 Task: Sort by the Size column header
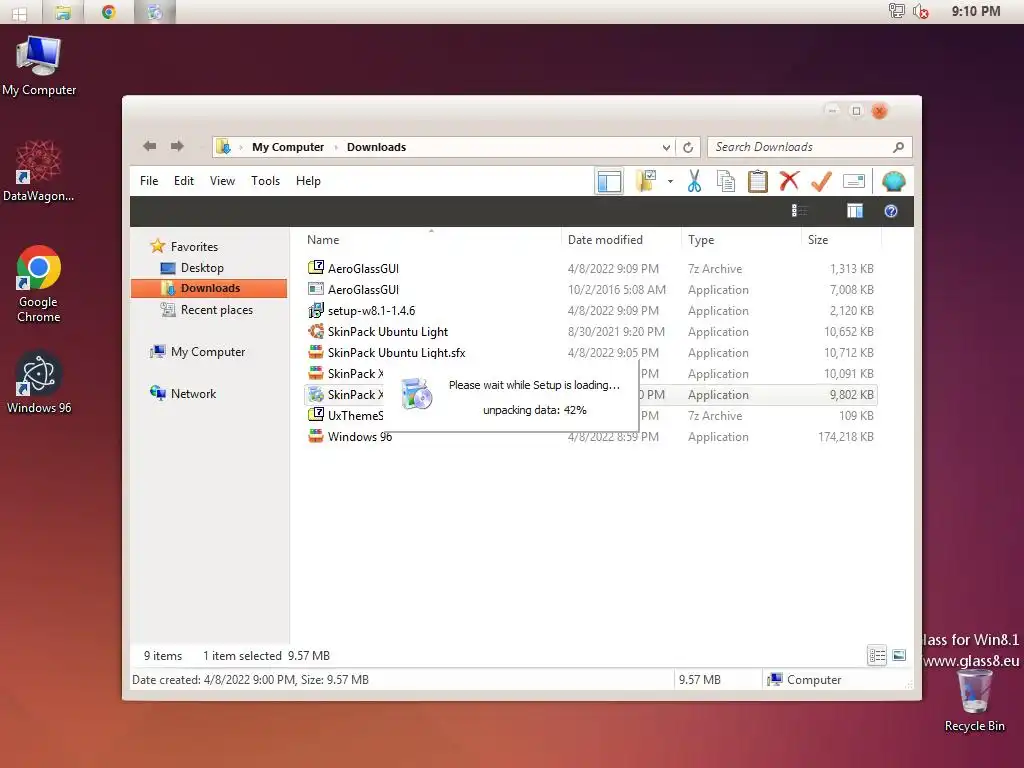(818, 240)
